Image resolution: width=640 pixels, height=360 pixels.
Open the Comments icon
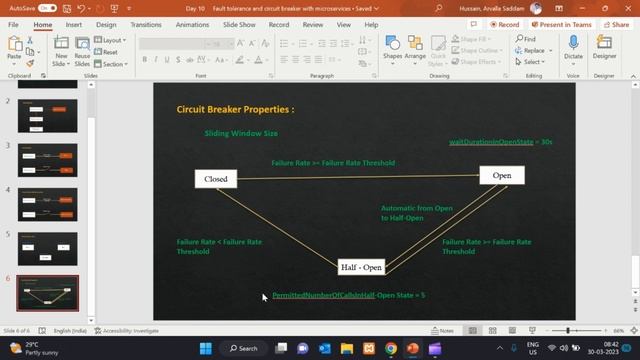pyautogui.click(x=474, y=24)
